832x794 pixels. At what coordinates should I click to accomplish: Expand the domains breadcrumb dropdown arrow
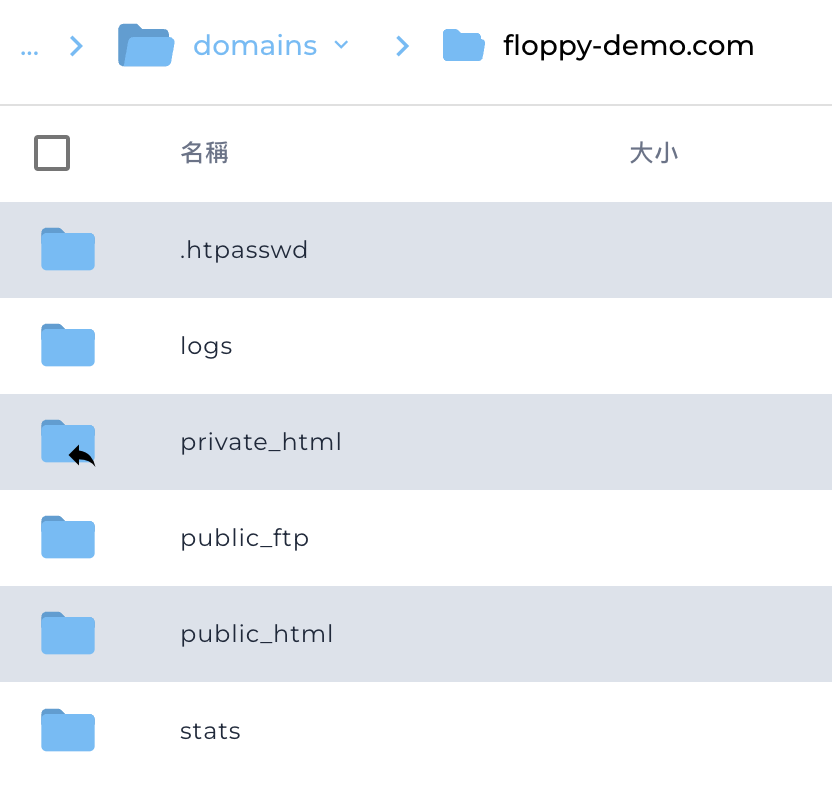341,45
